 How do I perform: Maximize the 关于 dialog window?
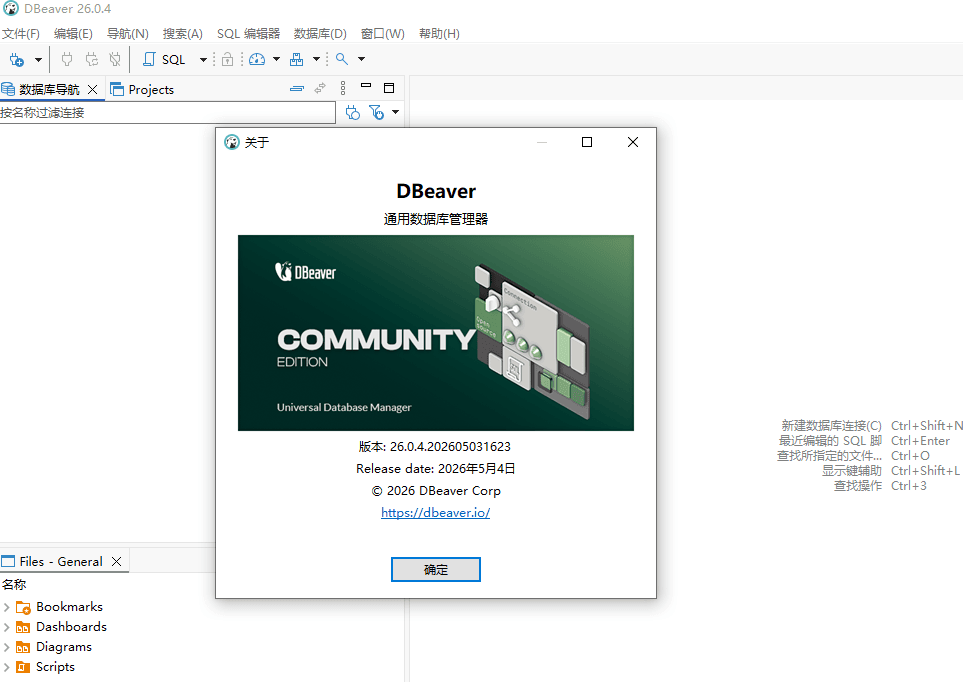(x=587, y=143)
